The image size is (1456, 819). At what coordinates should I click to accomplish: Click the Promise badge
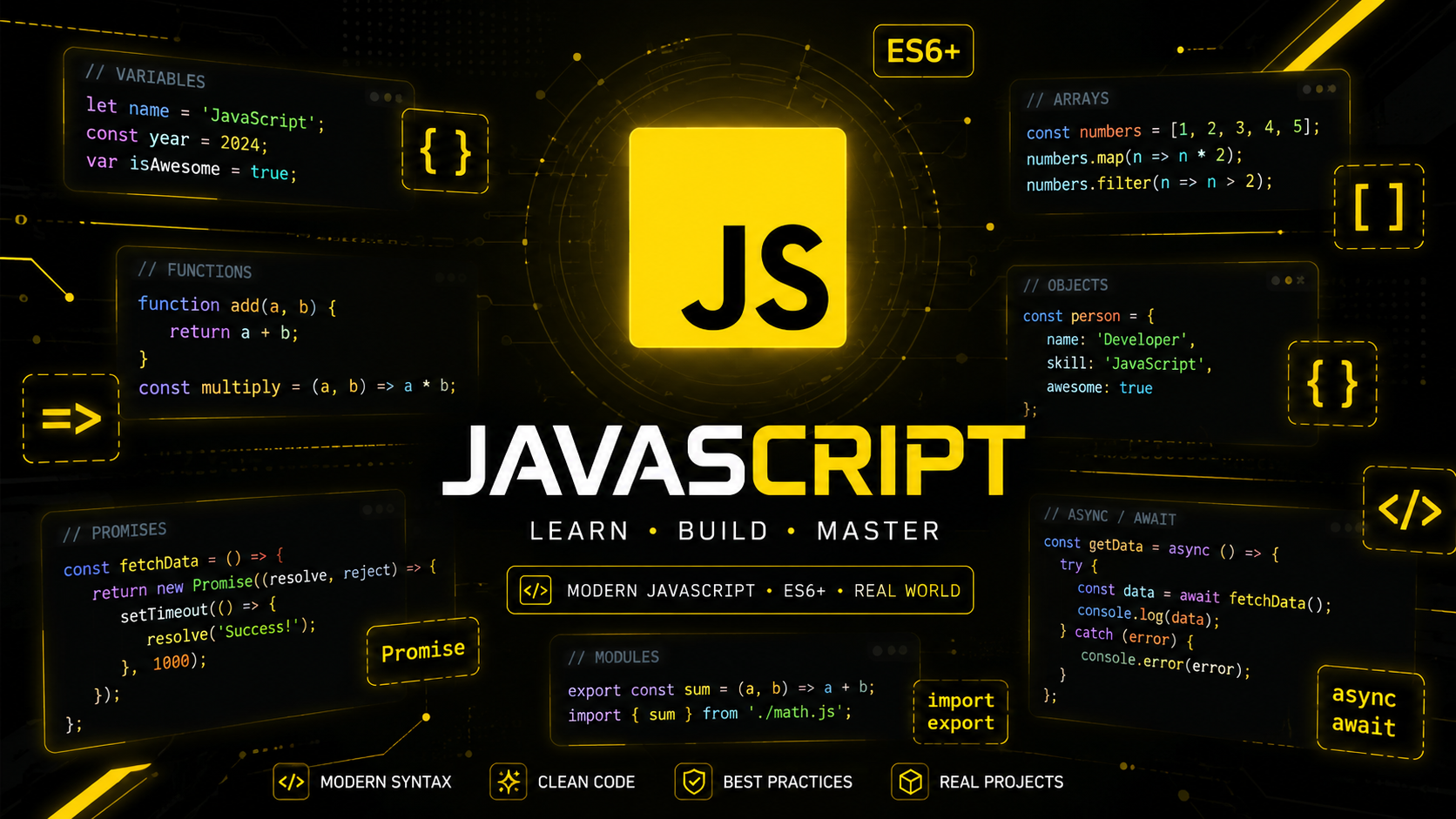click(x=423, y=651)
